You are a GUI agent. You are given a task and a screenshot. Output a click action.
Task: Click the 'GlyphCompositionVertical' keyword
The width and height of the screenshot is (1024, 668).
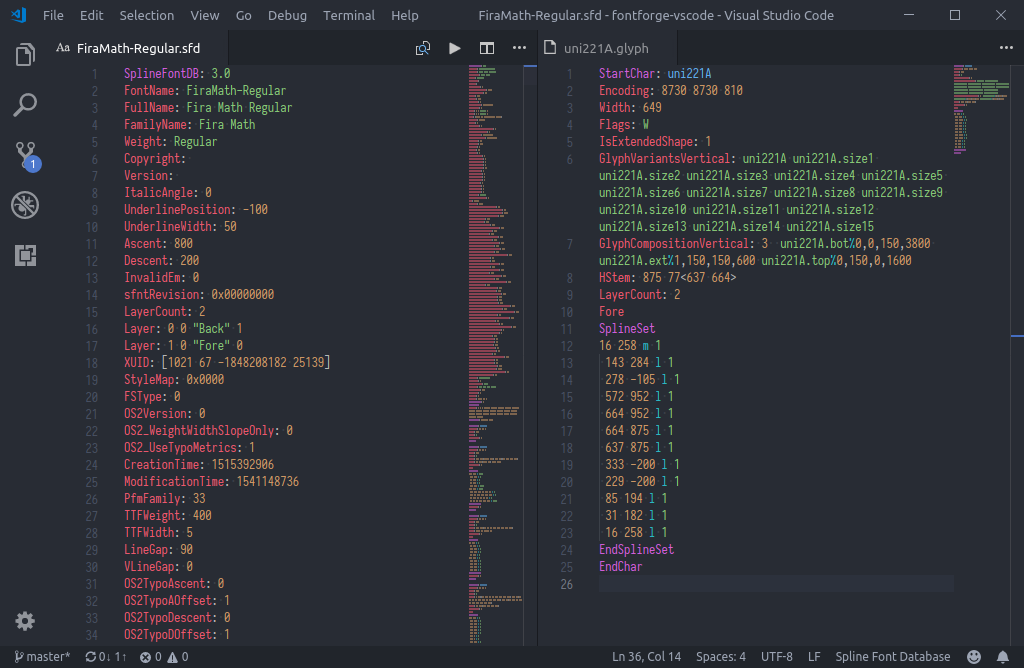[674, 244]
